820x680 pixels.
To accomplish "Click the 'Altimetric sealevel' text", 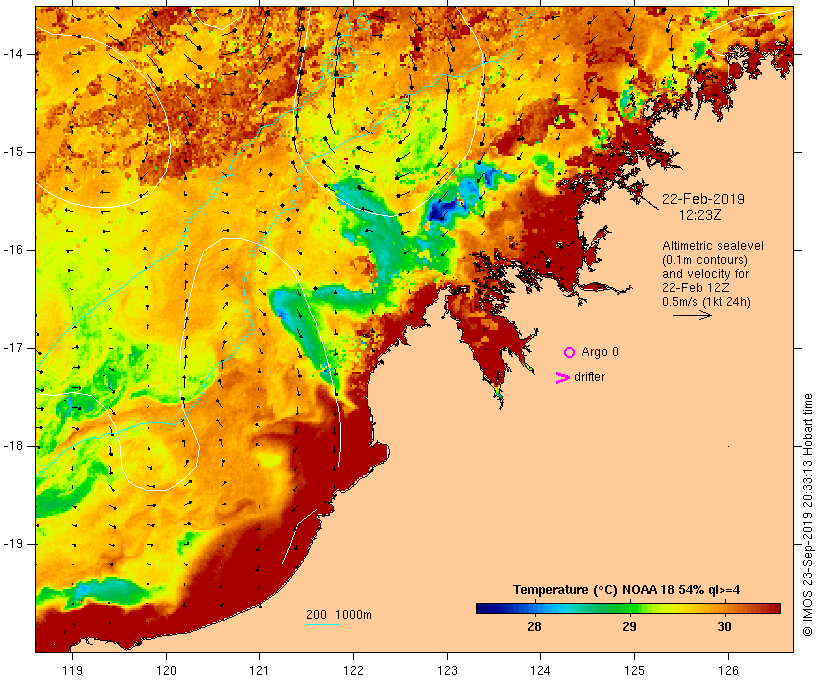I will [713, 246].
